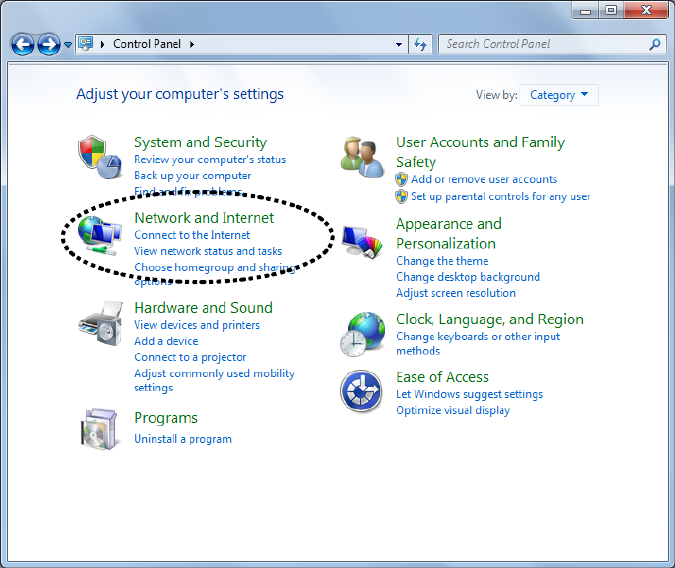Image resolution: width=675 pixels, height=568 pixels.
Task: Click the Control Panel address bar icon
Action: coord(86,44)
